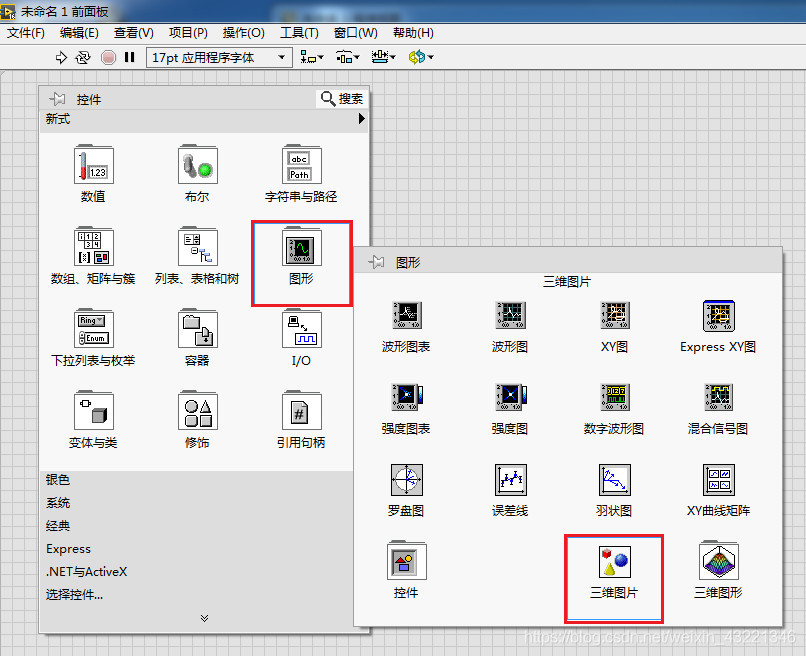Select the 强度图表 intensity chart

(x=407, y=397)
